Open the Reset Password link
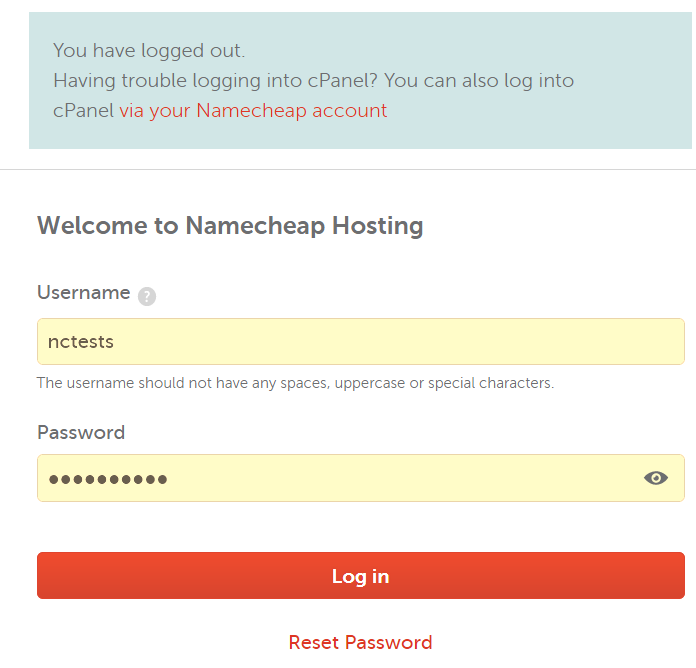Screen dimensions: 696x668 pos(360,642)
